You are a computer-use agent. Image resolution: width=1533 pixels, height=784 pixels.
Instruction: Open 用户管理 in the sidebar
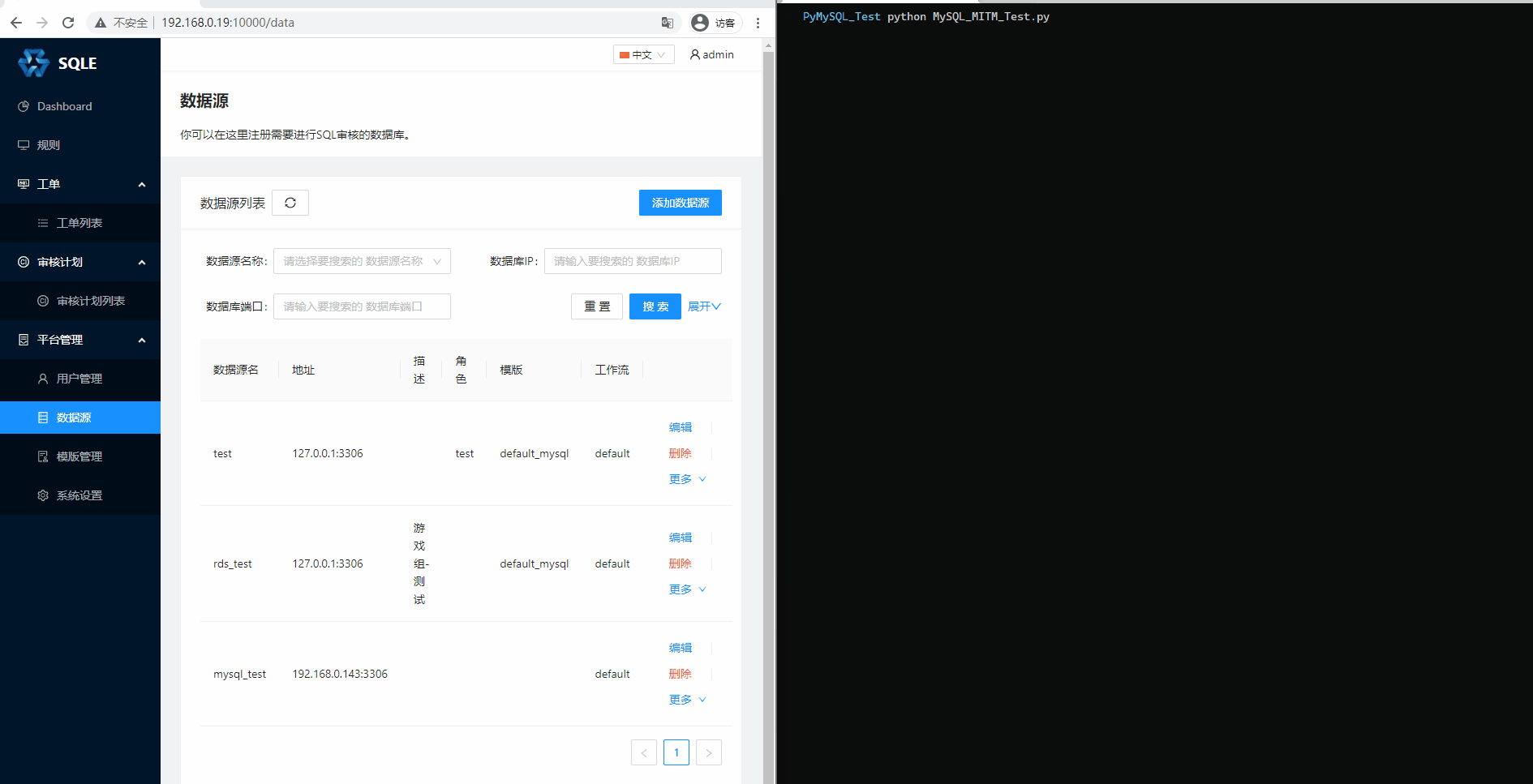(x=79, y=379)
